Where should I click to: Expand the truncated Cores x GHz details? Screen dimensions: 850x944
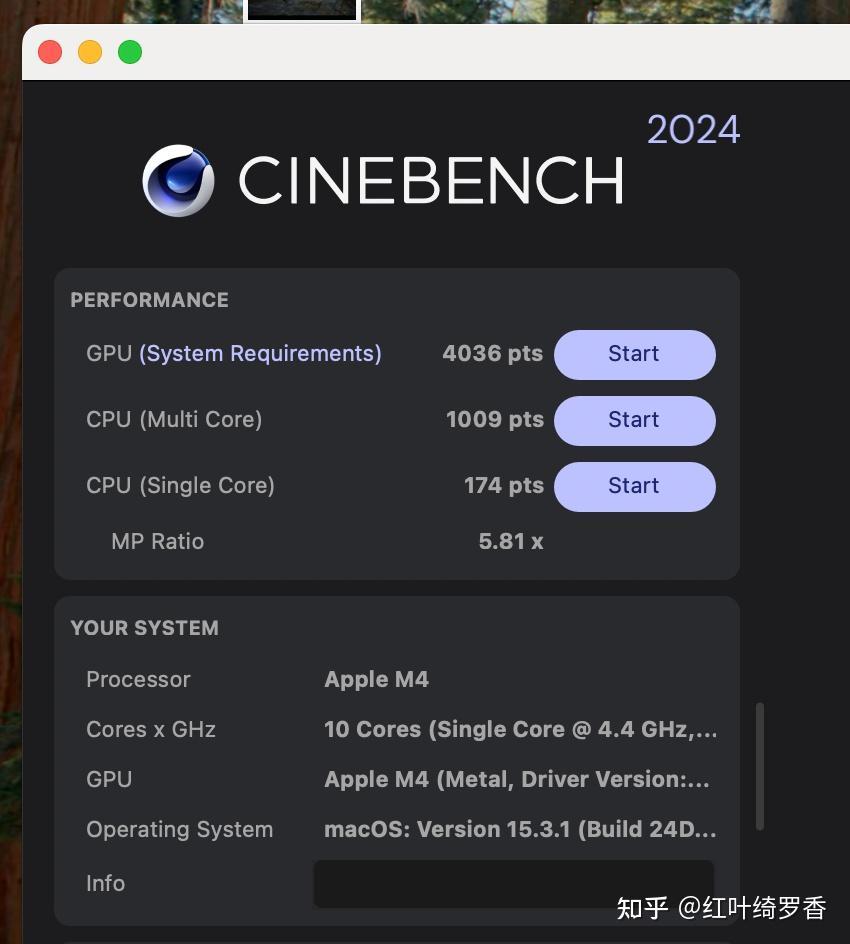pos(520,729)
